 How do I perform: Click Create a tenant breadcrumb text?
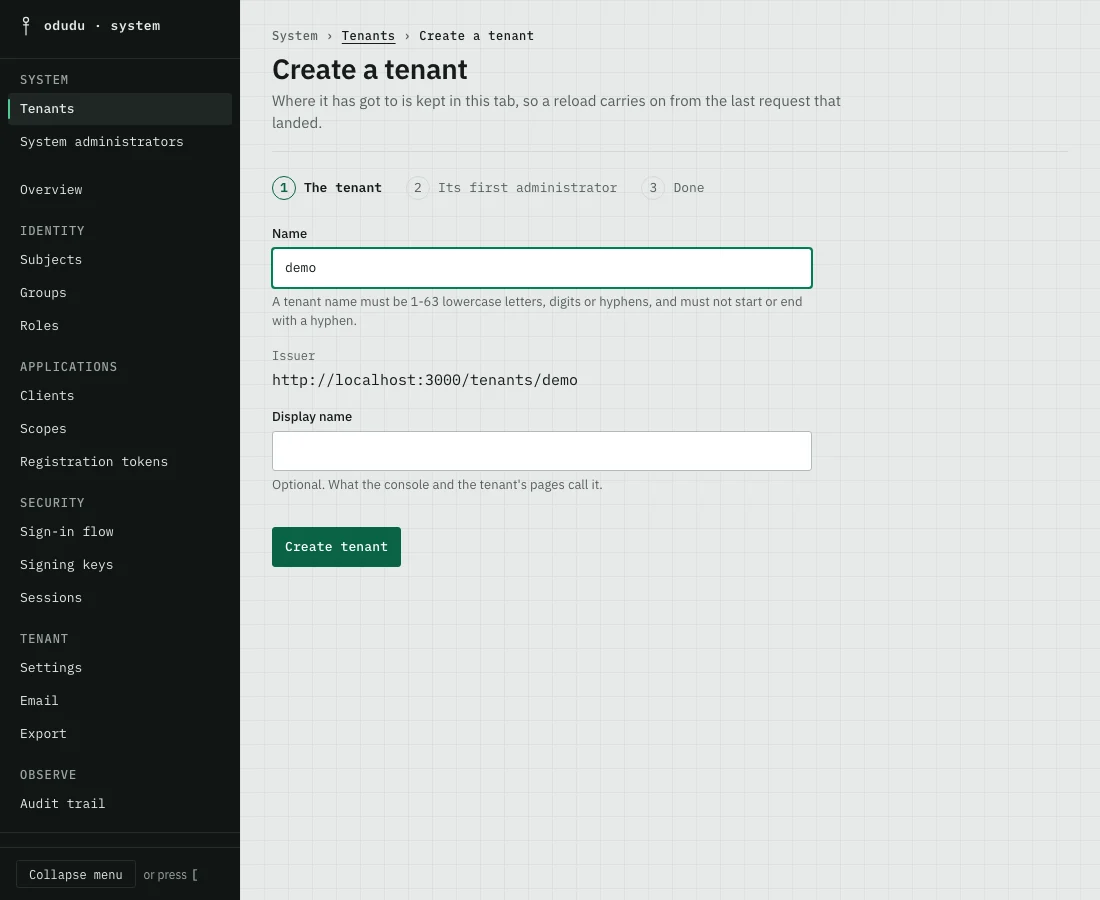[x=476, y=36]
